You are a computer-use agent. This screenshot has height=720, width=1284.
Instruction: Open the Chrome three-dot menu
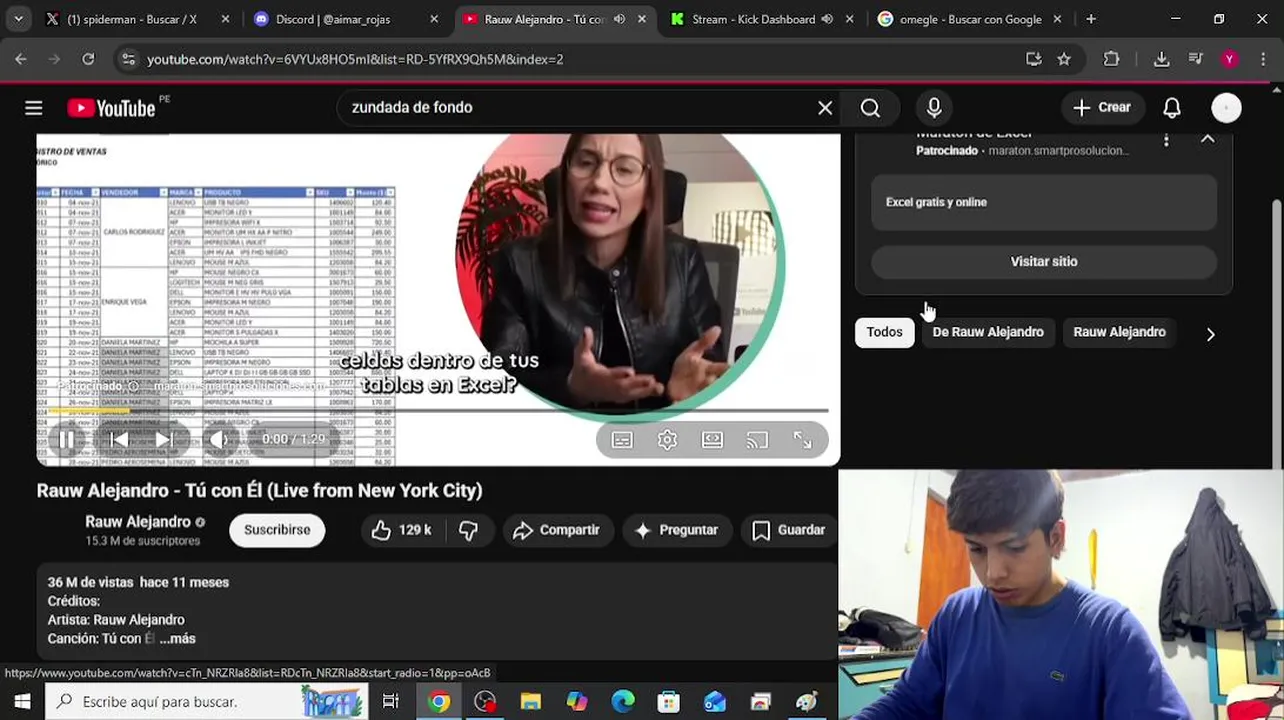[1264, 59]
